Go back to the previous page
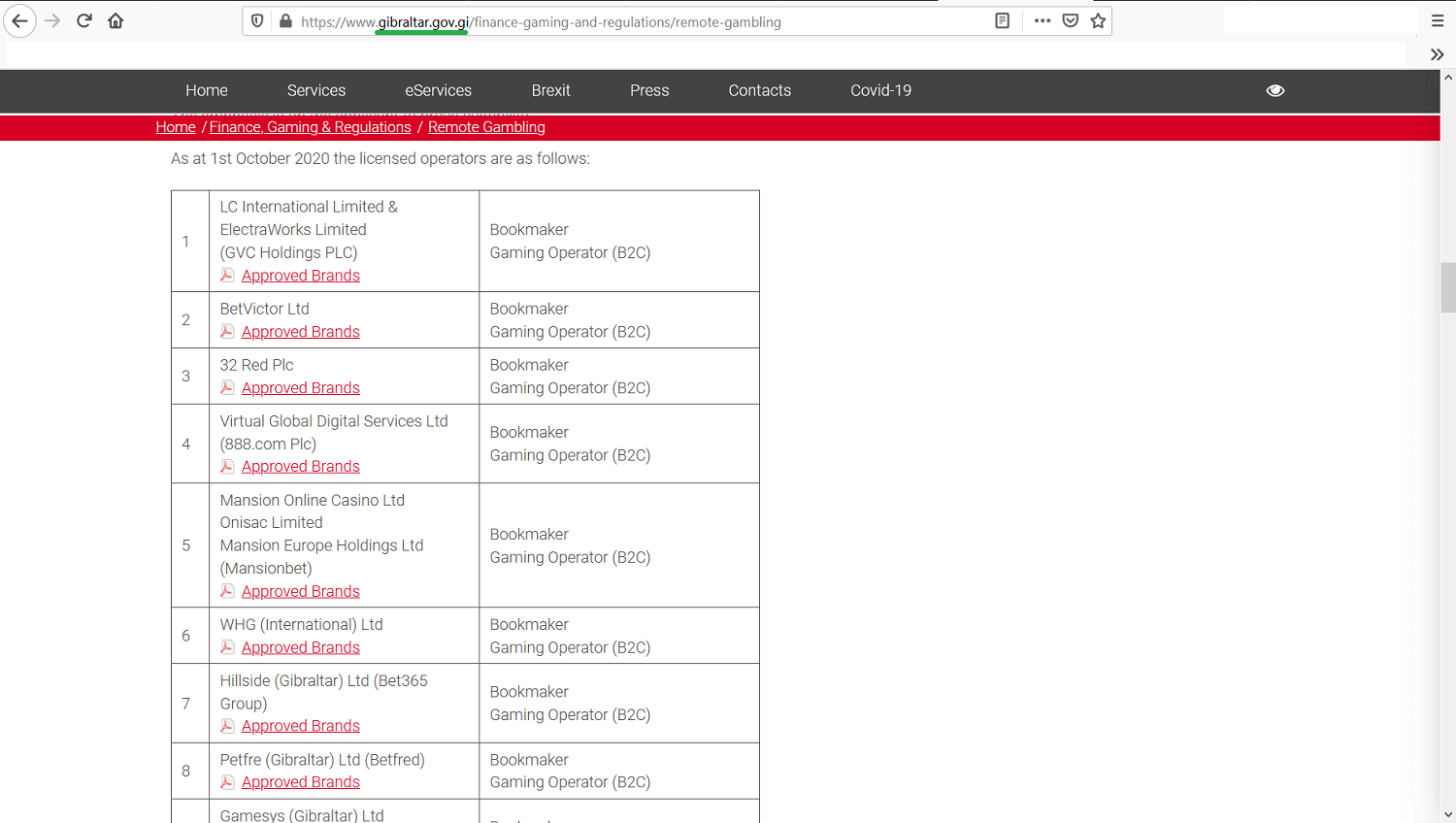The image size is (1456, 823). 19,20
